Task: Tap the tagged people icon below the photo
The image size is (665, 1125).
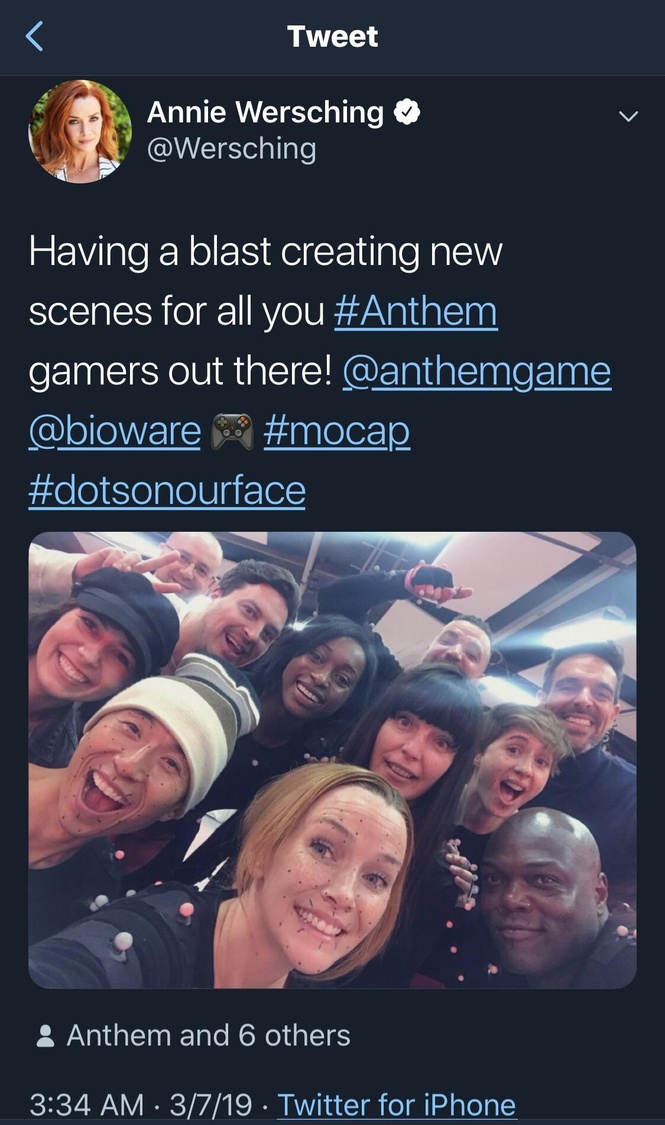Action: pyautogui.click(x=45, y=1036)
